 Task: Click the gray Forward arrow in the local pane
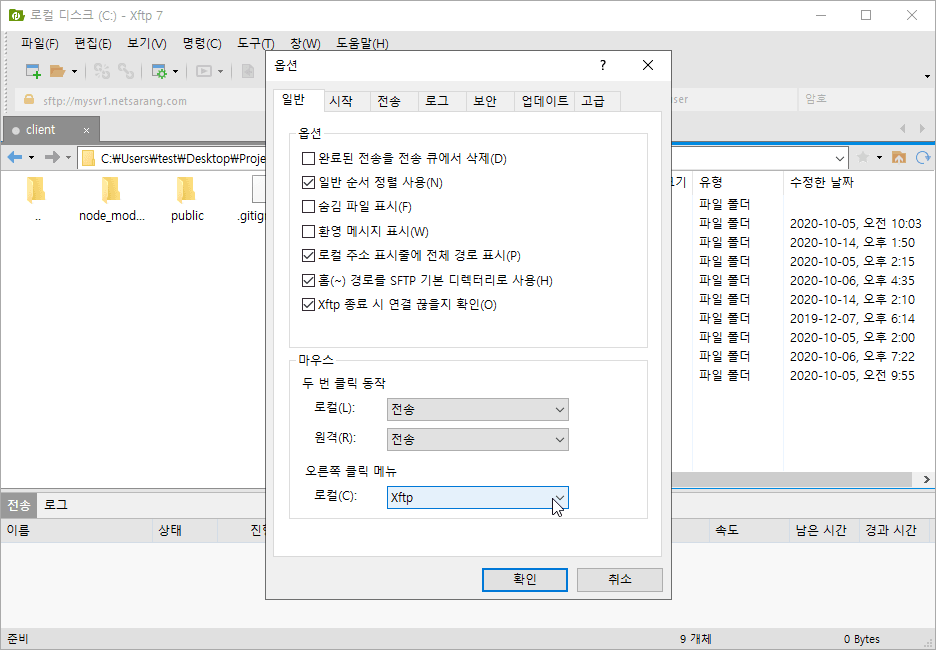point(53,157)
